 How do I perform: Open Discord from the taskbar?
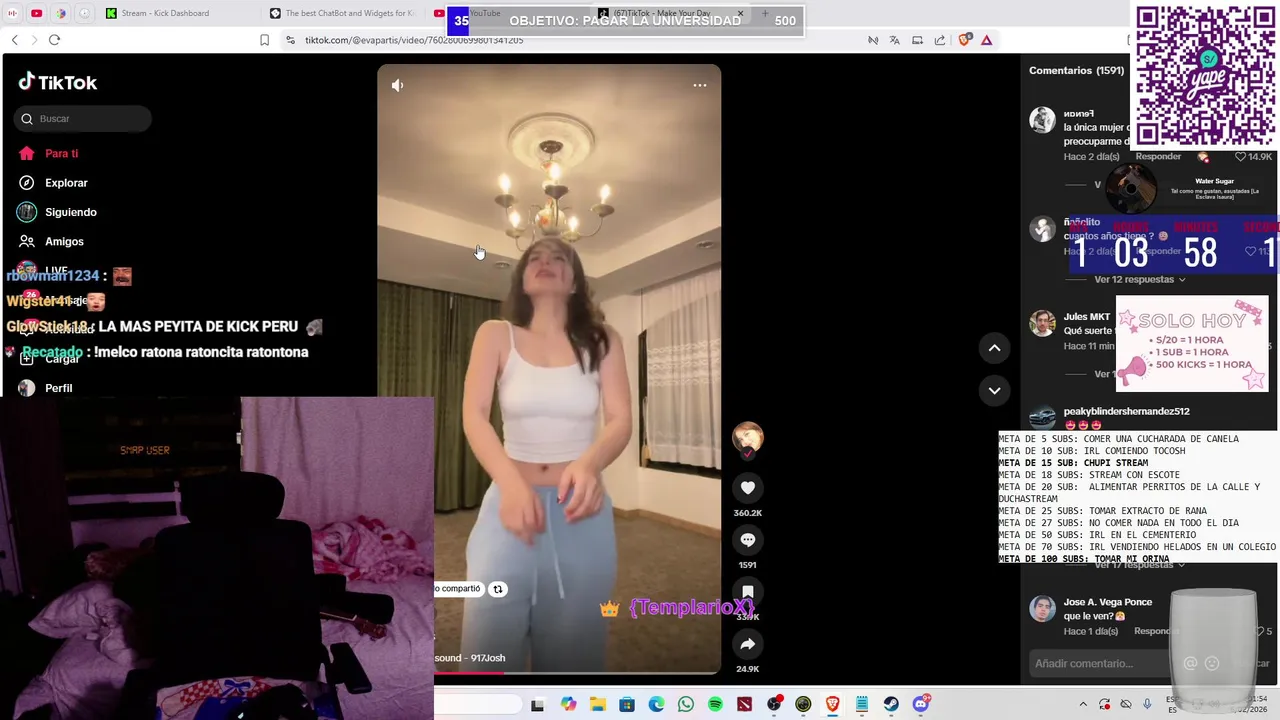(x=921, y=705)
